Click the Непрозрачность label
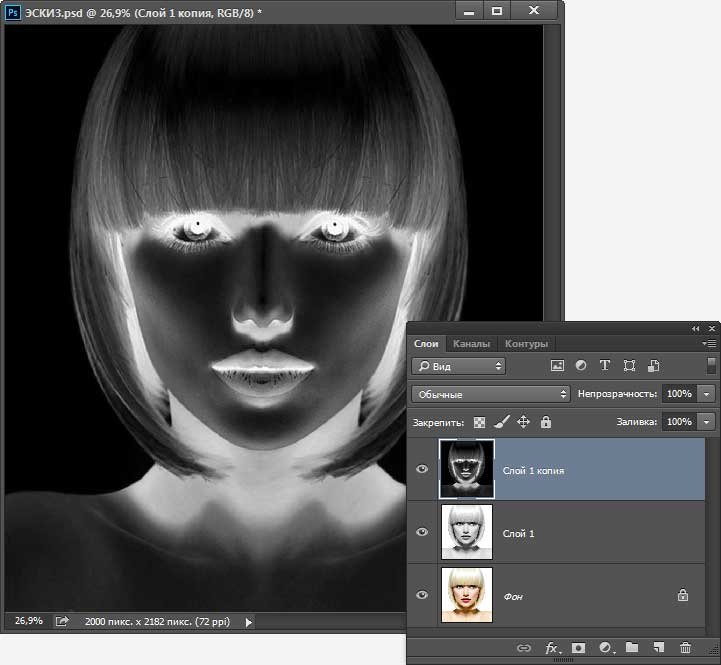 pos(617,394)
